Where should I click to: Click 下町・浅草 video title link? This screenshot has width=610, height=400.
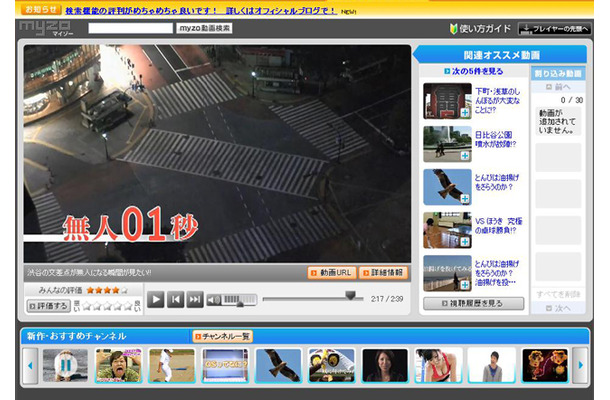coord(498,101)
